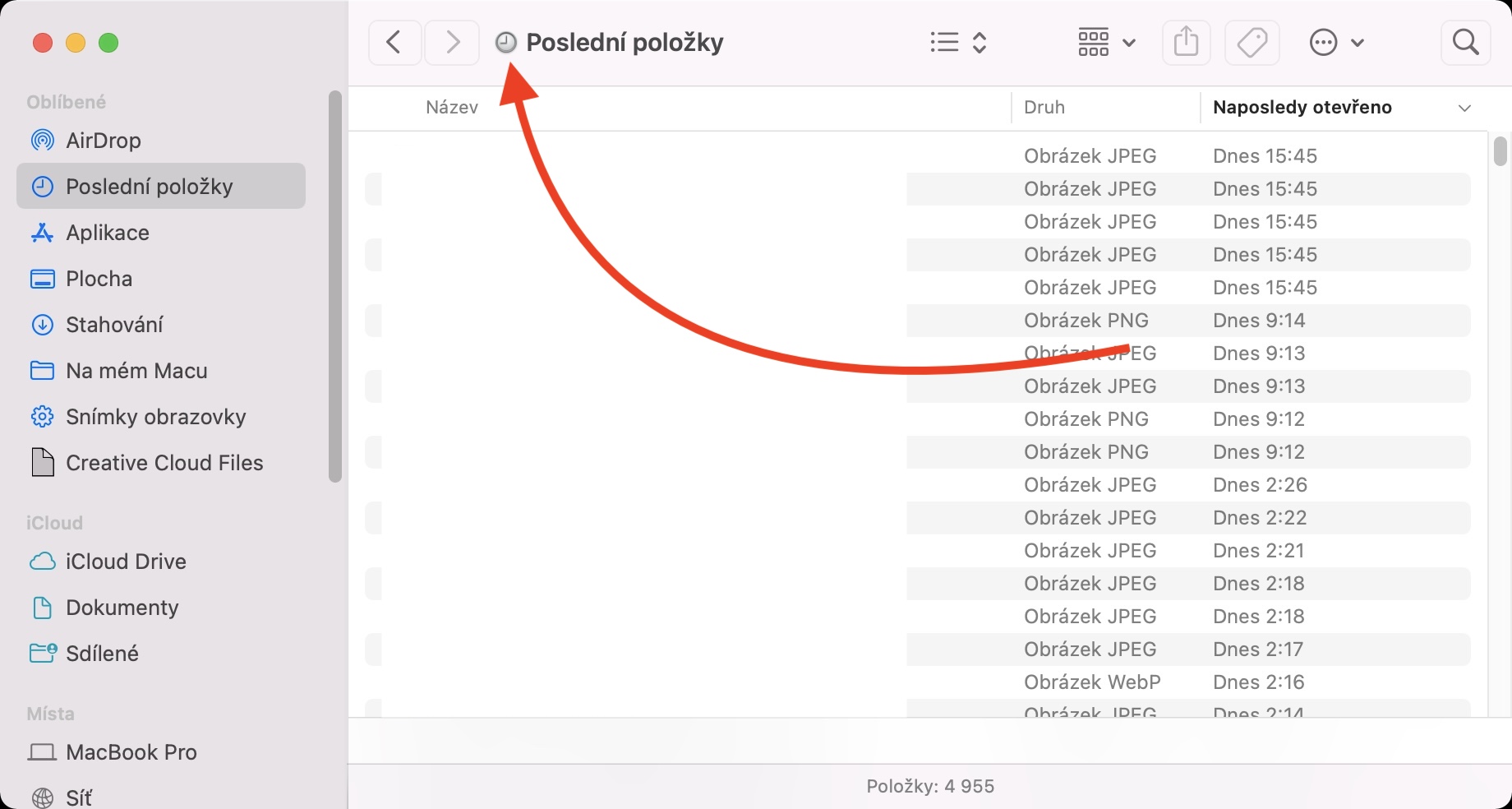Sort by Druh column header
Viewport: 1512px width, 809px height.
coord(1044,108)
